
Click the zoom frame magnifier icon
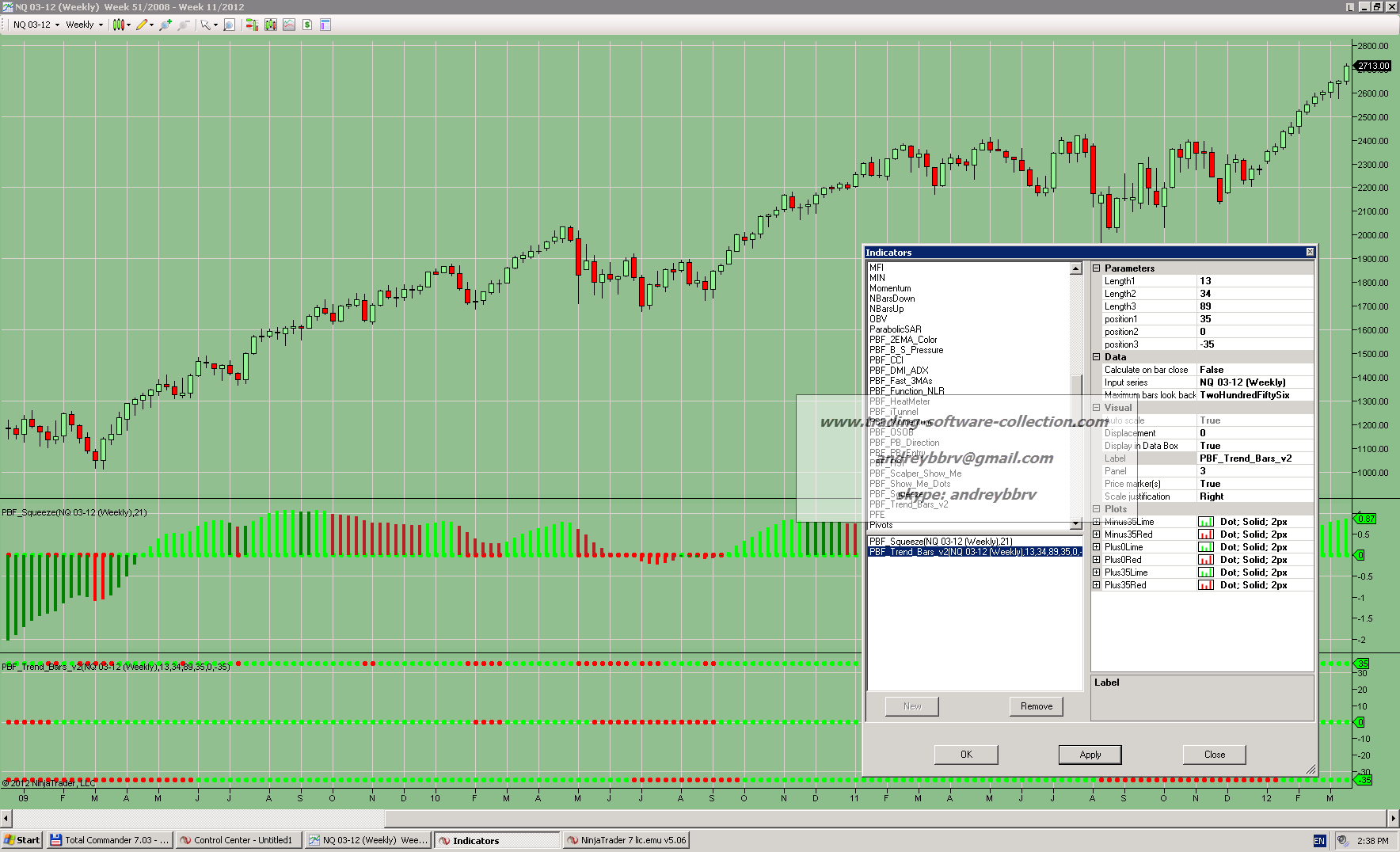229,25
